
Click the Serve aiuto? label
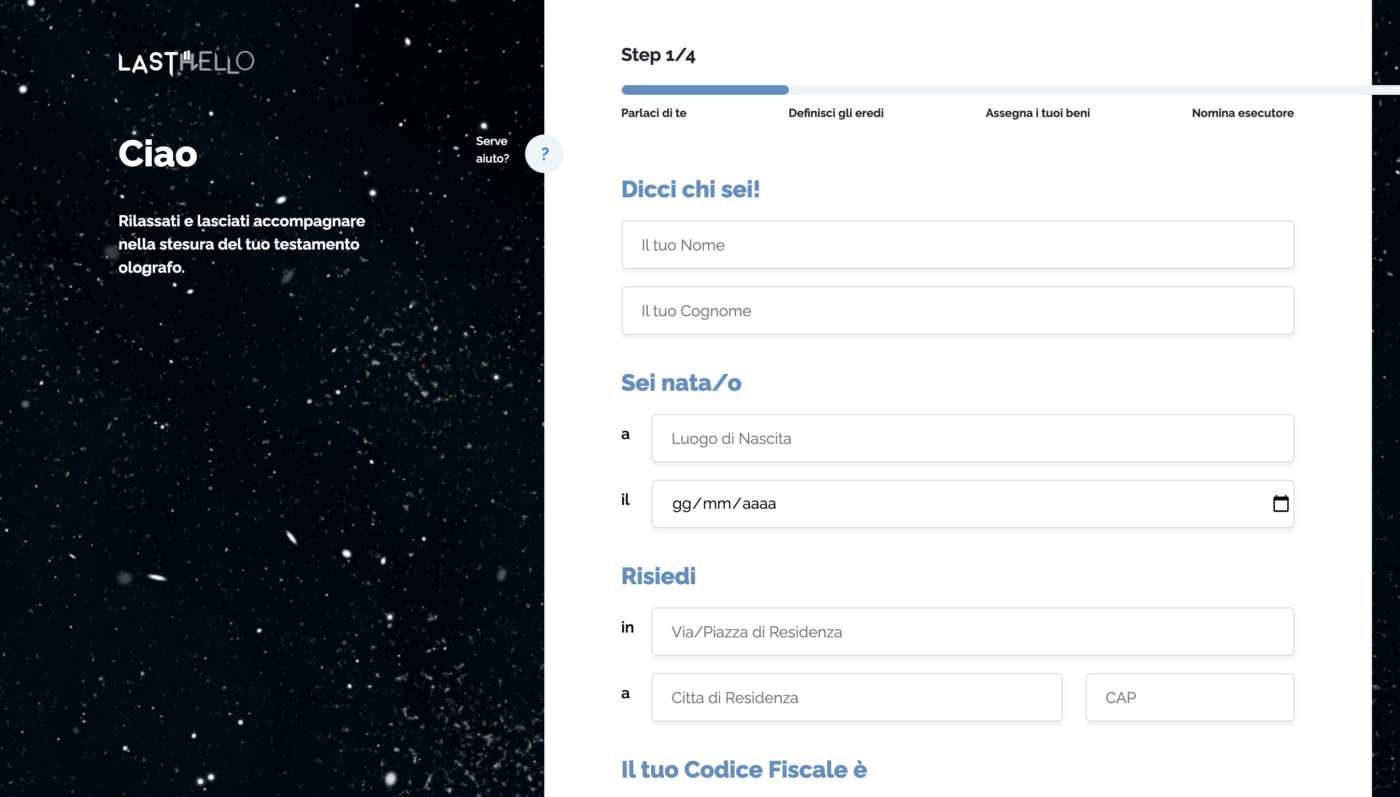492,150
